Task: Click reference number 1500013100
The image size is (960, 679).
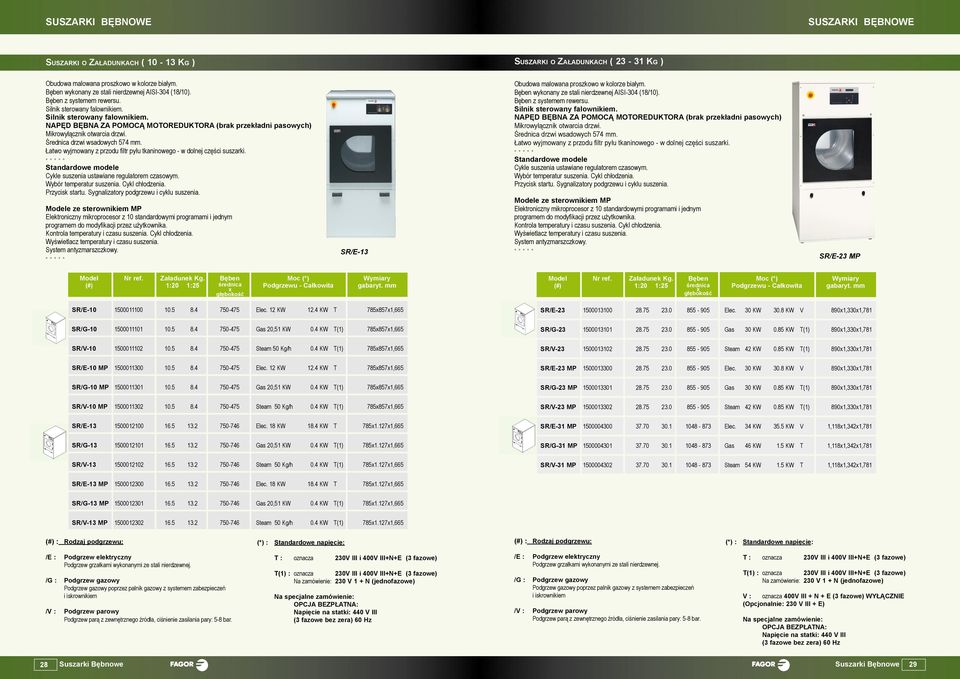Action: [598, 310]
